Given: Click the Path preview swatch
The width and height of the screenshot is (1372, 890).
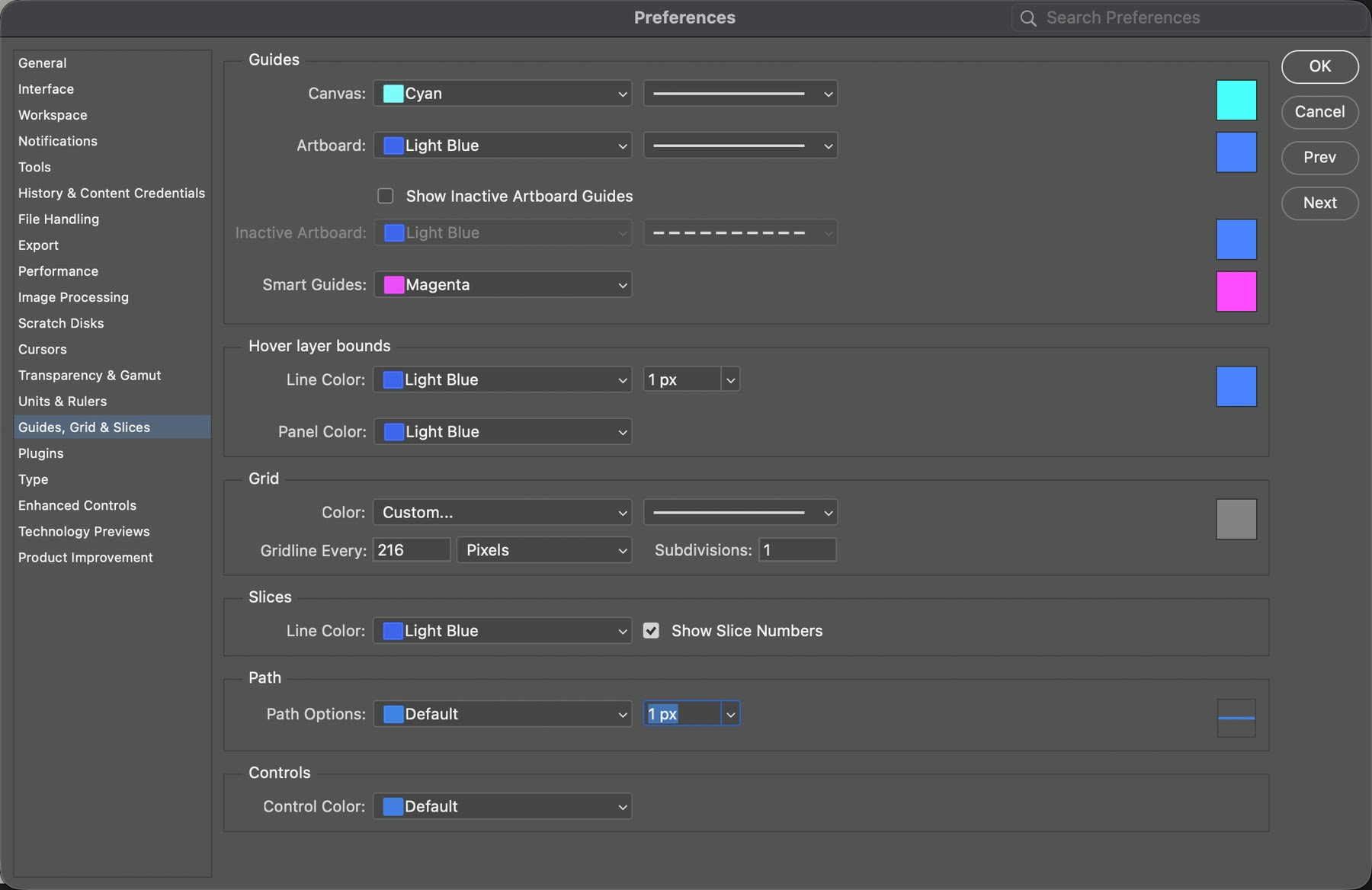Looking at the screenshot, I should [1236, 719].
